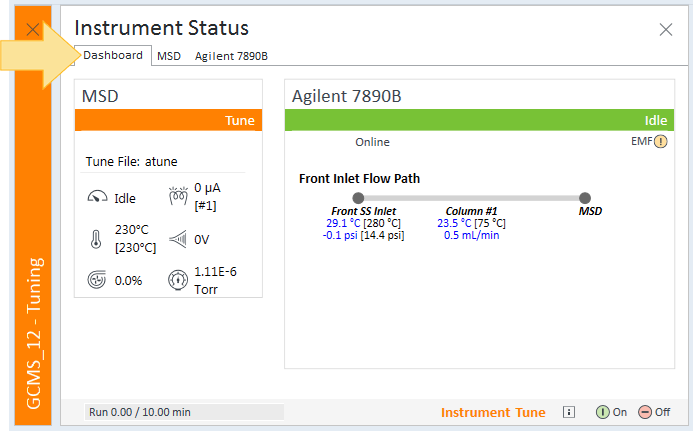Click the MSD scan speed gauge icon
This screenshot has width=693, height=431.
[97, 197]
